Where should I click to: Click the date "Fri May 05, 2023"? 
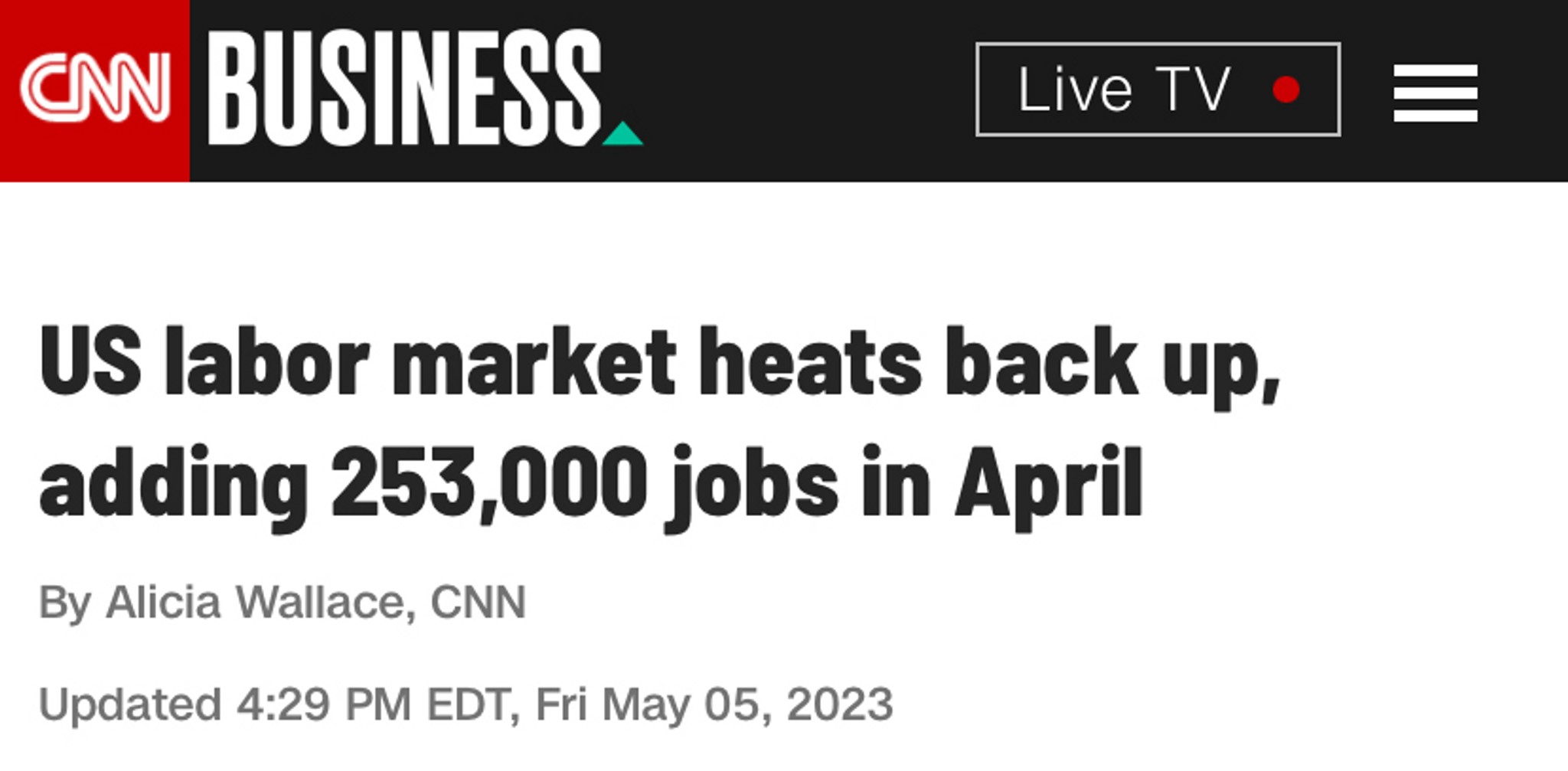(714, 704)
